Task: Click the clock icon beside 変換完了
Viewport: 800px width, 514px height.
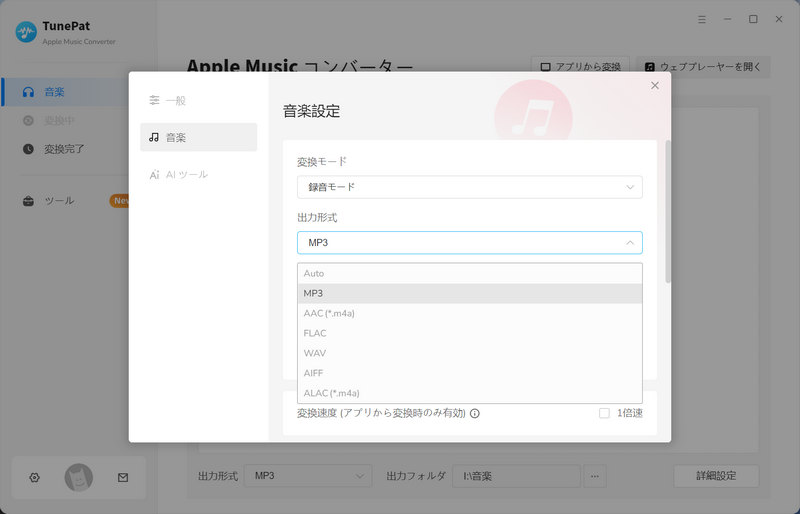Action: click(29, 149)
